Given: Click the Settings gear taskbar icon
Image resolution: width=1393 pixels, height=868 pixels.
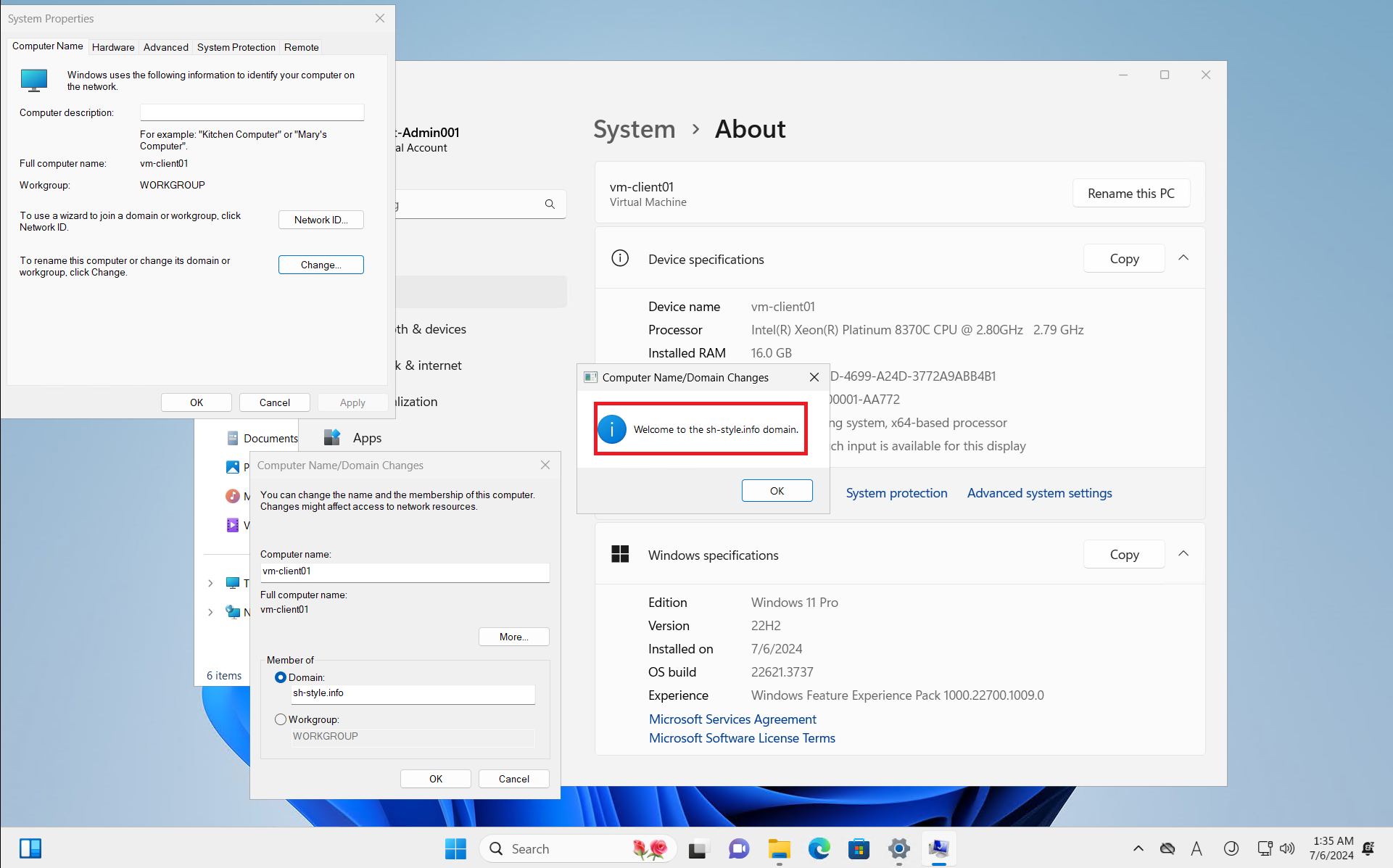Looking at the screenshot, I should pos(898,848).
